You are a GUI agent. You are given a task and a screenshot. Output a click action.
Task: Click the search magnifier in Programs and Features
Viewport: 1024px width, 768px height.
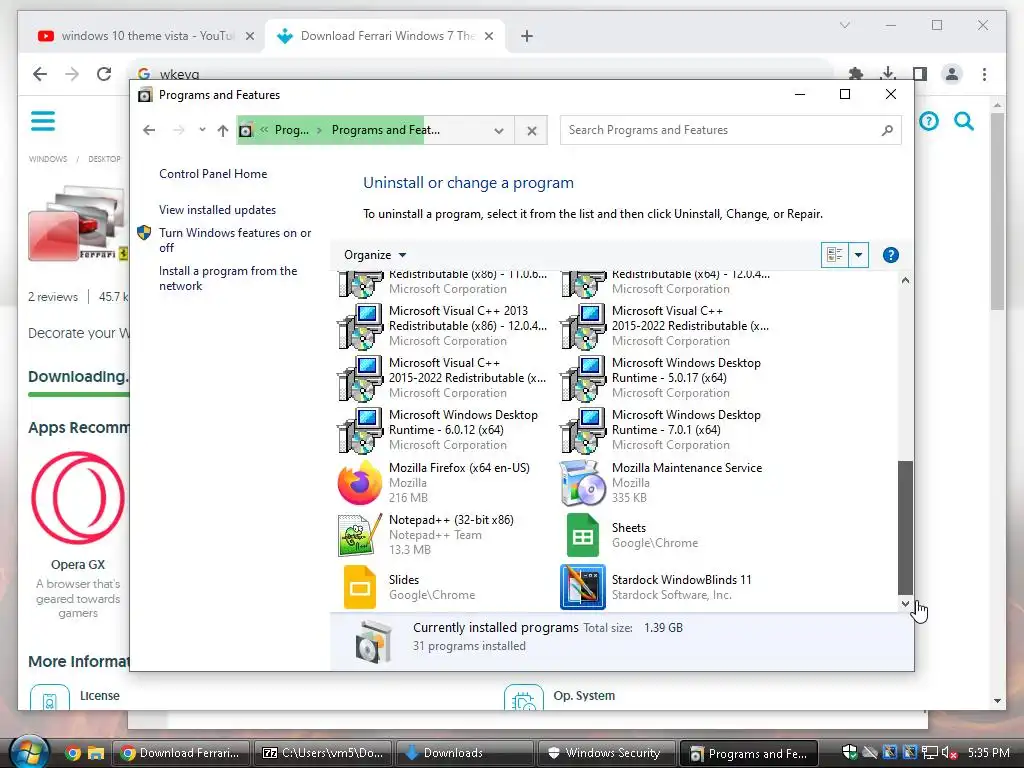click(x=887, y=130)
